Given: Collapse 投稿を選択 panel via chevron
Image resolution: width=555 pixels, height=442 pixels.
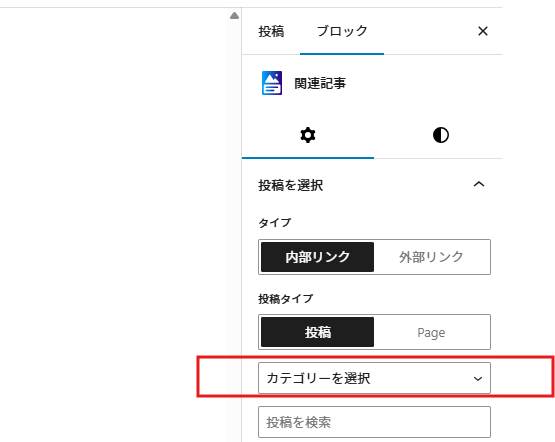Looking at the screenshot, I should (x=479, y=184).
